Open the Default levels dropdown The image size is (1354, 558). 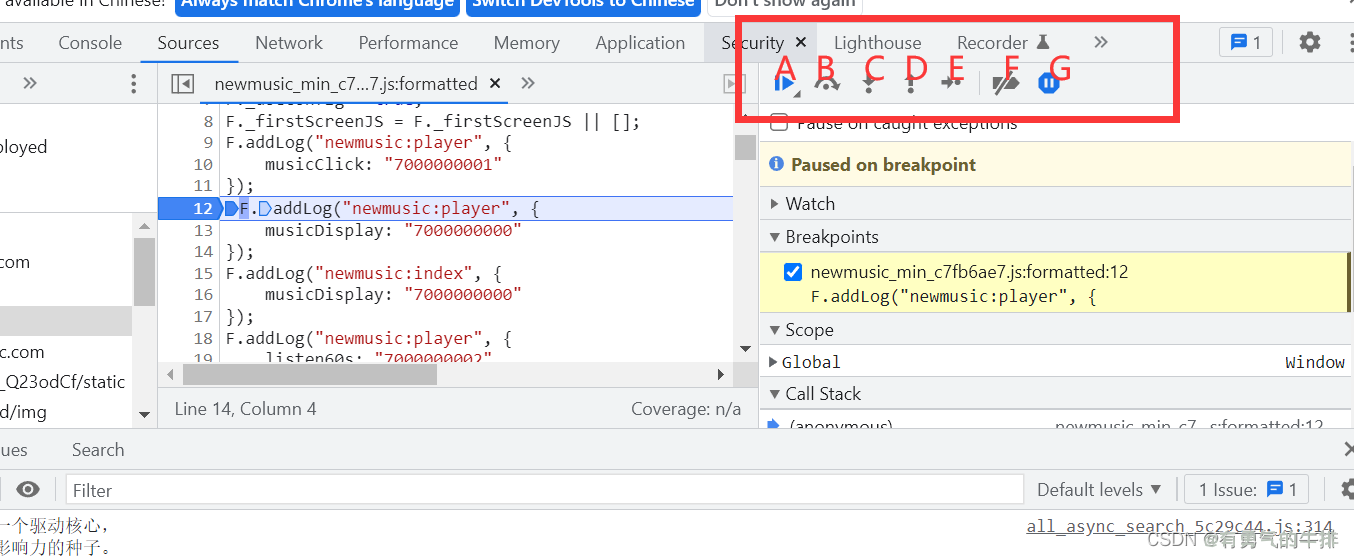coord(1098,490)
